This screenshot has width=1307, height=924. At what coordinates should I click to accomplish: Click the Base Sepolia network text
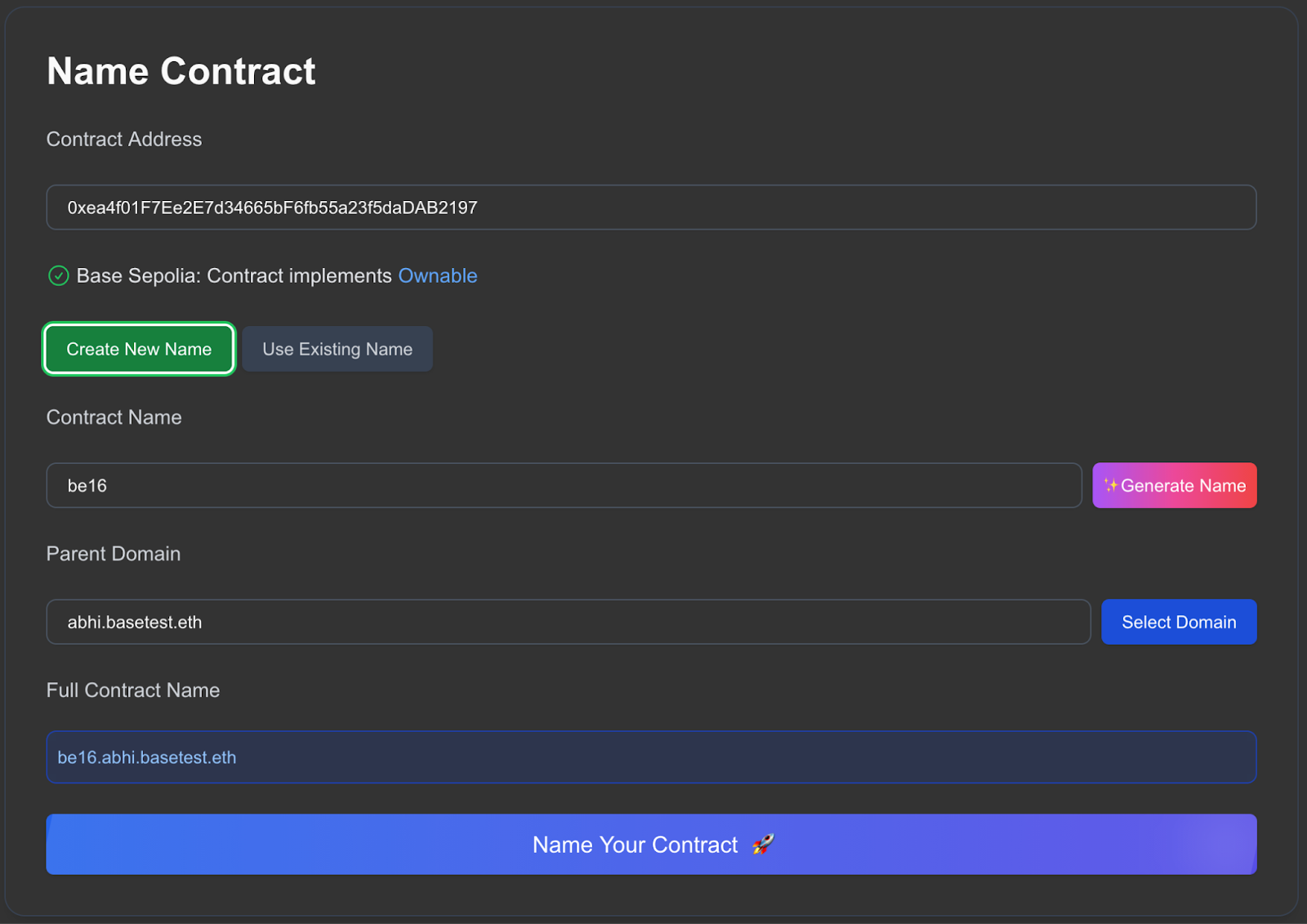click(137, 276)
